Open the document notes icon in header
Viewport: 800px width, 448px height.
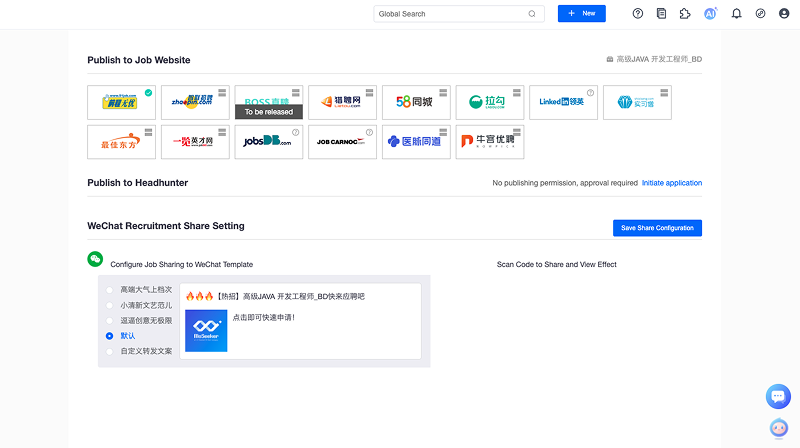tap(661, 14)
